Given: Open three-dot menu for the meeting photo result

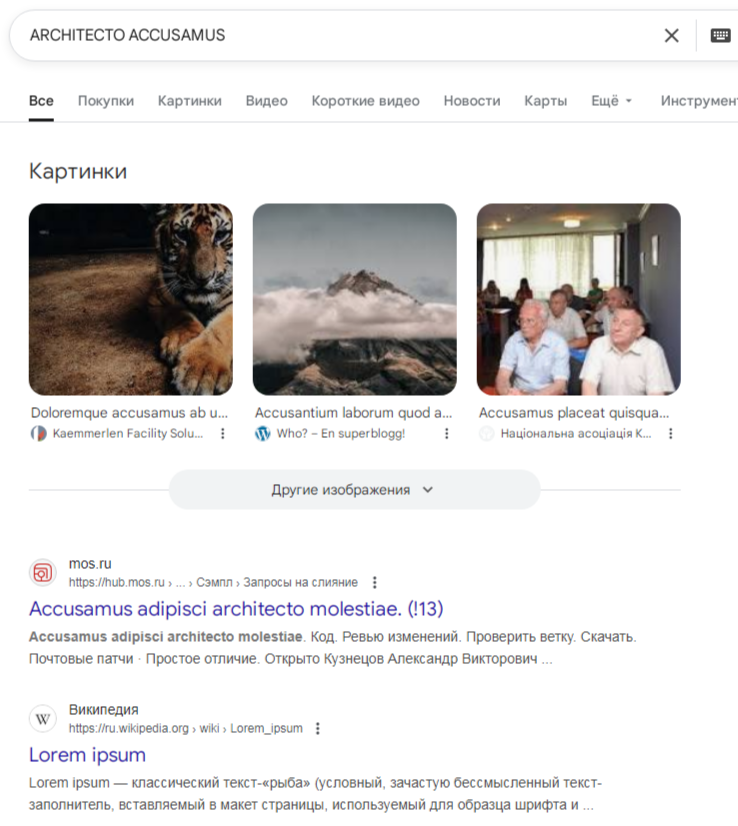Looking at the screenshot, I should (x=671, y=434).
